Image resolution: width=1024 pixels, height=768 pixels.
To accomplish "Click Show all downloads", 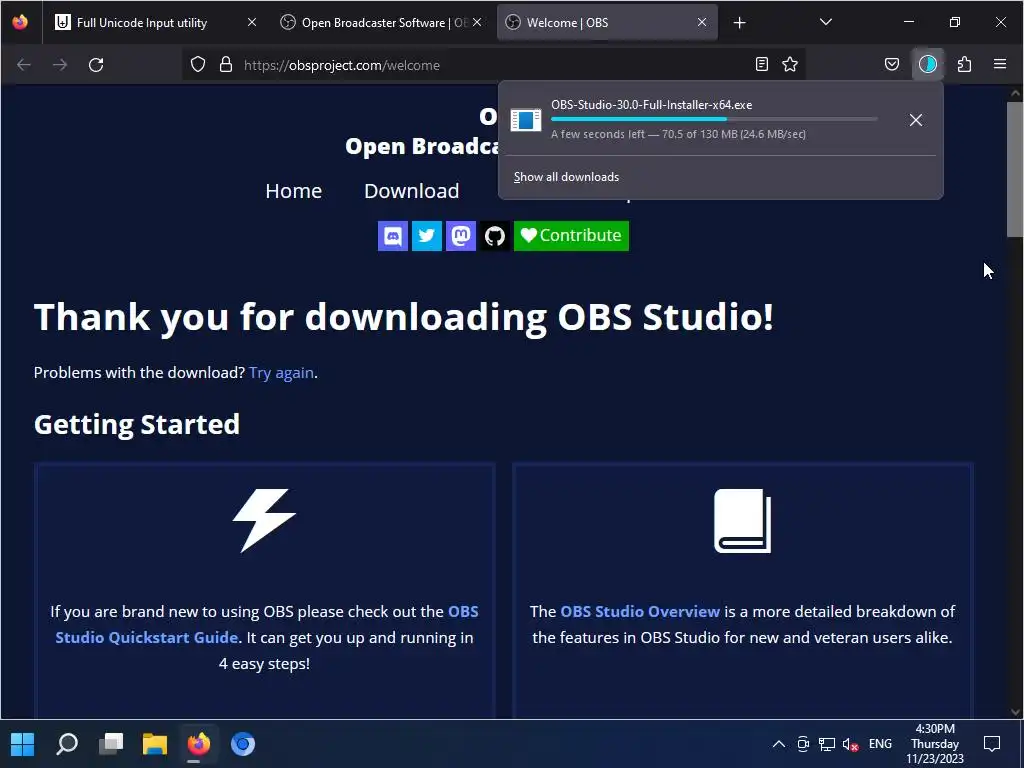I will coord(566,177).
